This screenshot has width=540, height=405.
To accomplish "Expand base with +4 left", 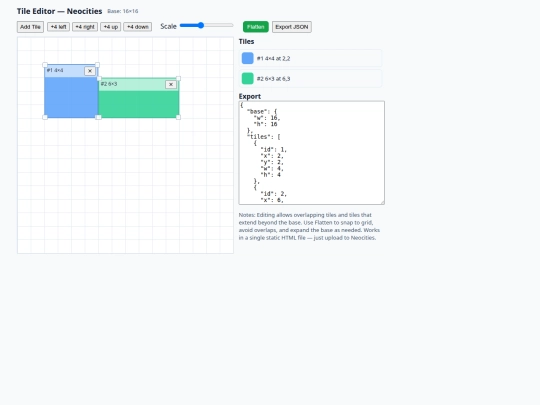I will 58,27.
